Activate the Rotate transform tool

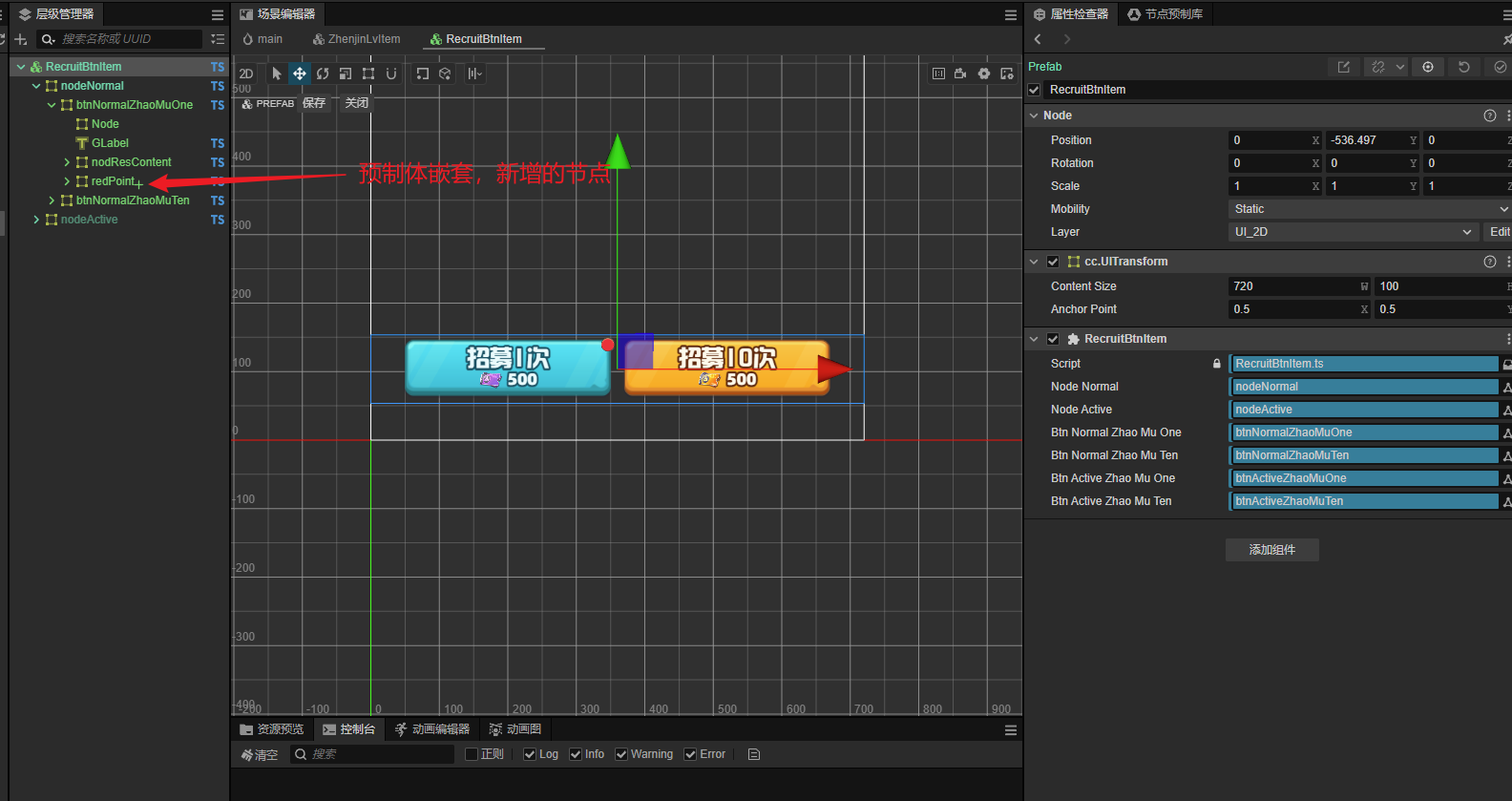[323, 74]
